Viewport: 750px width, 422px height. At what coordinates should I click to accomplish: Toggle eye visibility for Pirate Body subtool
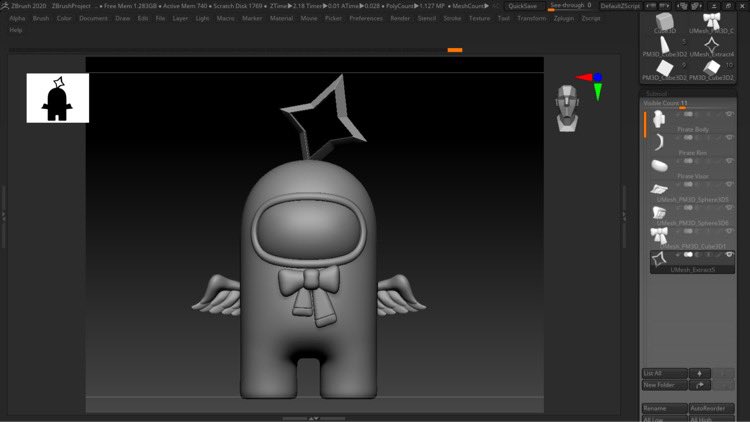pyautogui.click(x=729, y=114)
